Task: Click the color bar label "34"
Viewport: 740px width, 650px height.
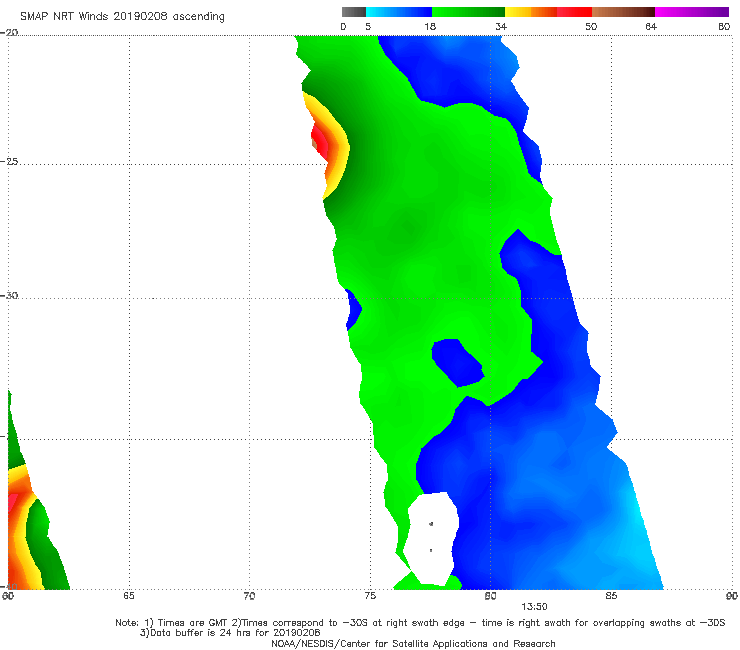Action: [x=501, y=26]
